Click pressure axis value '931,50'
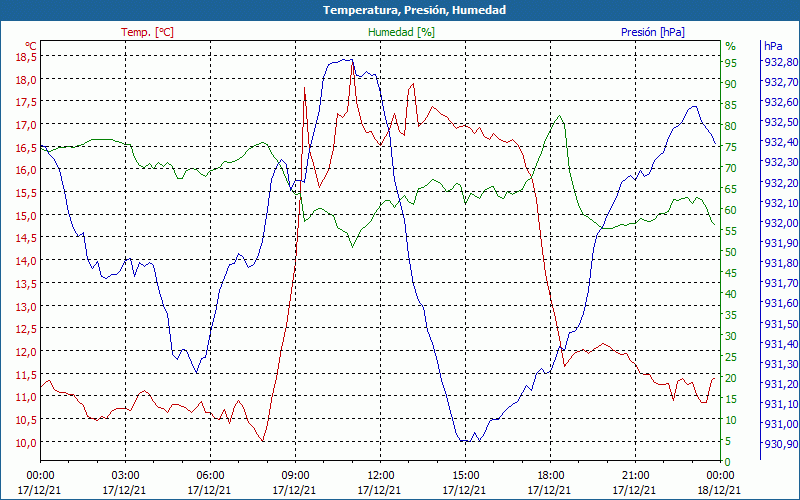Screen dimensions: 800x500 (779, 323)
